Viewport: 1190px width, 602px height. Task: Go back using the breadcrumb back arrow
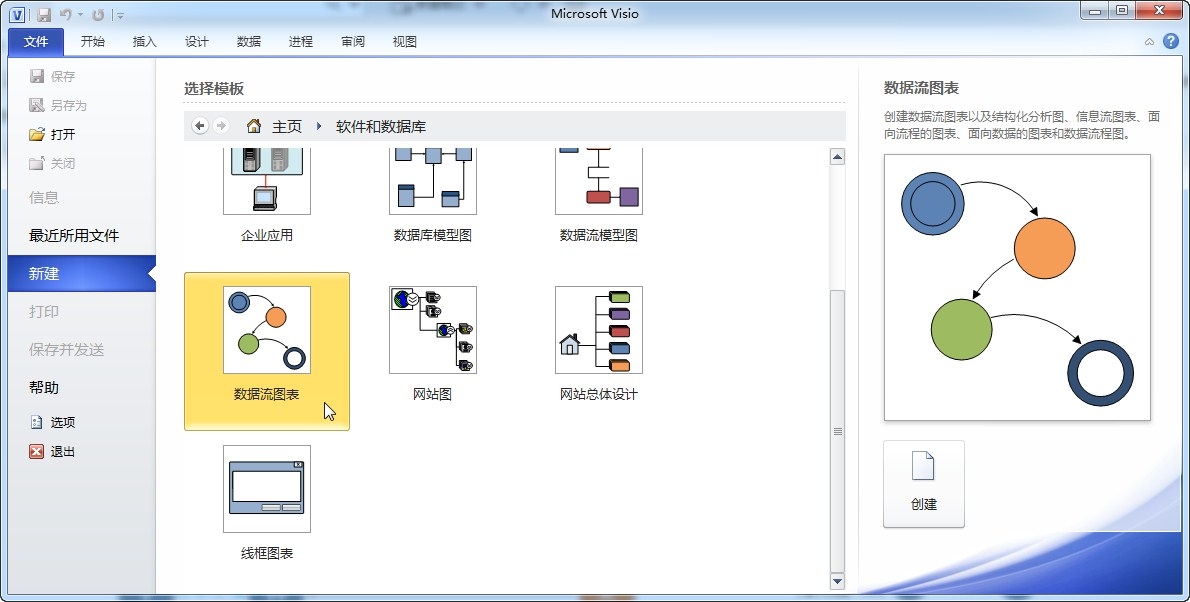point(200,126)
